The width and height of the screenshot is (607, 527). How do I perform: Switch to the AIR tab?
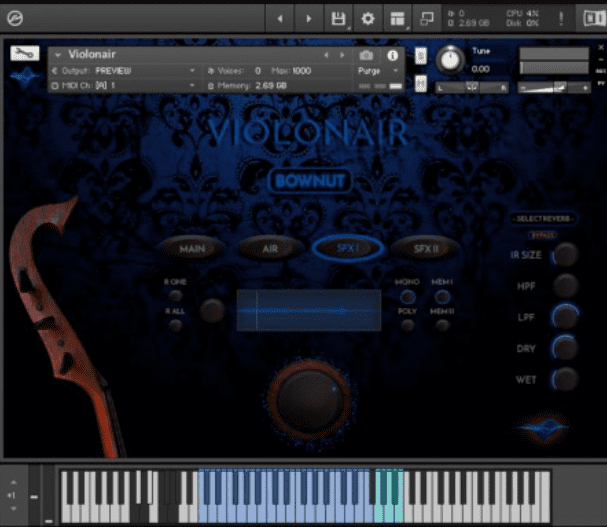pos(270,249)
